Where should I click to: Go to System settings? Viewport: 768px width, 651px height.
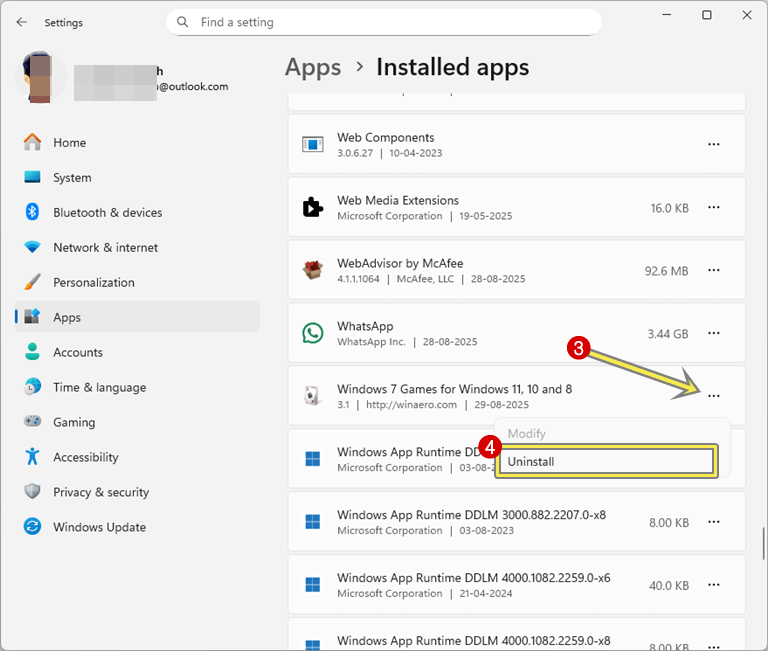[137, 177]
